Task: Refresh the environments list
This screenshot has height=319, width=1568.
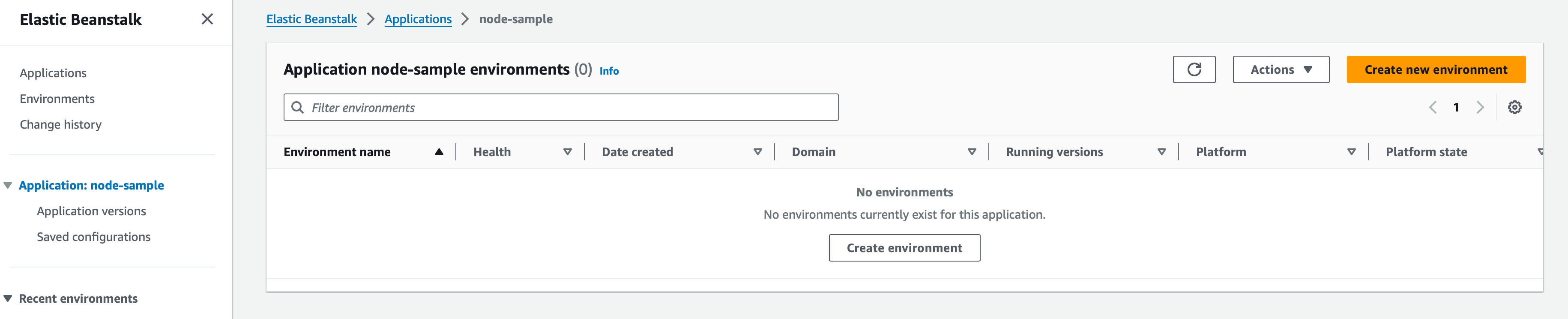Action: [x=1194, y=69]
